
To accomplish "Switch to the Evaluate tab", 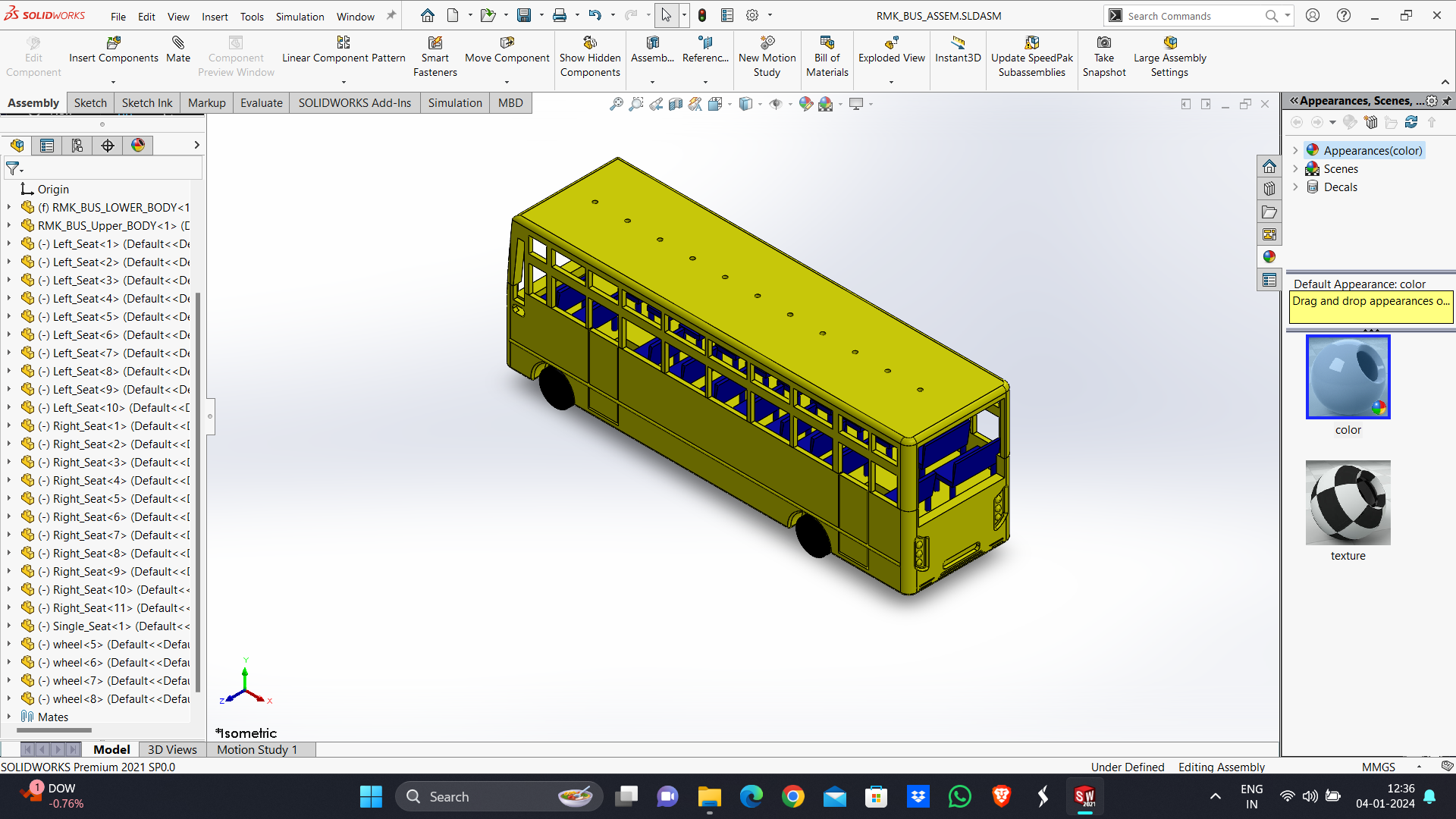I will tap(261, 103).
